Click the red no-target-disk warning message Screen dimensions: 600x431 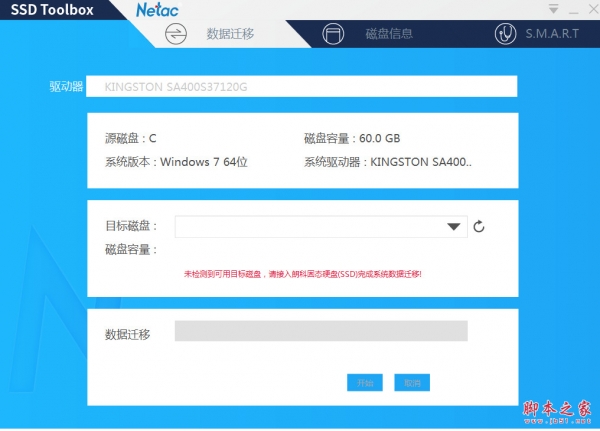(303, 274)
